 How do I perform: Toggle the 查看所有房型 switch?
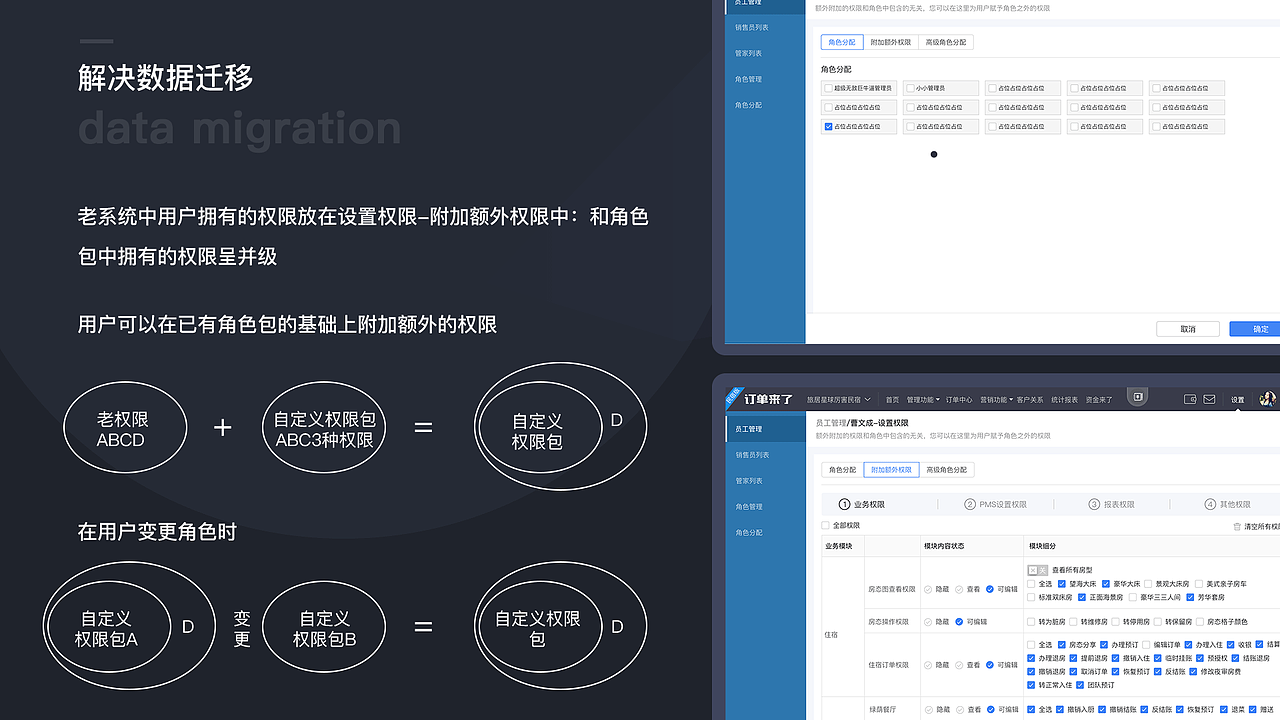tap(1038, 570)
